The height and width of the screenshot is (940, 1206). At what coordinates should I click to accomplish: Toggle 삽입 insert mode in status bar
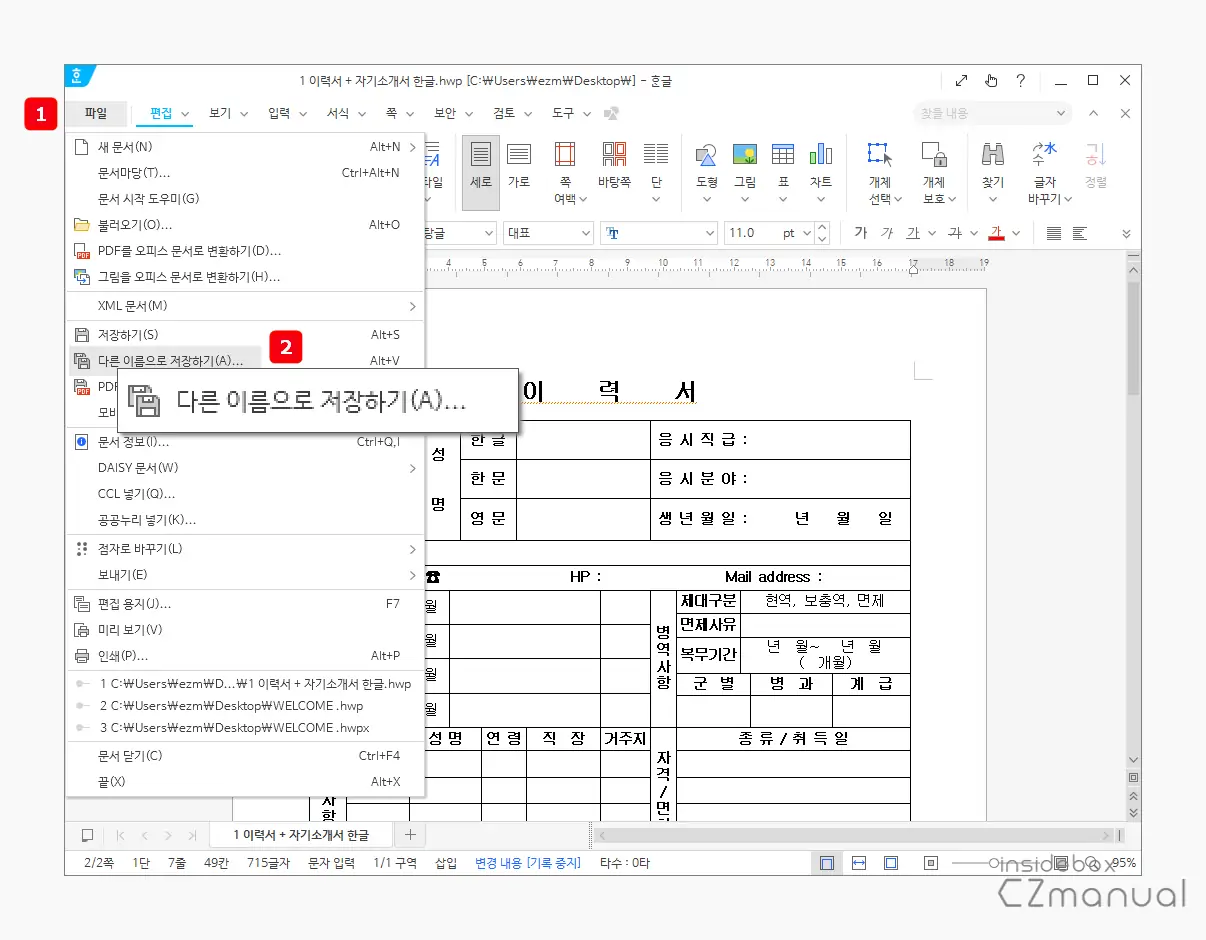click(x=446, y=863)
